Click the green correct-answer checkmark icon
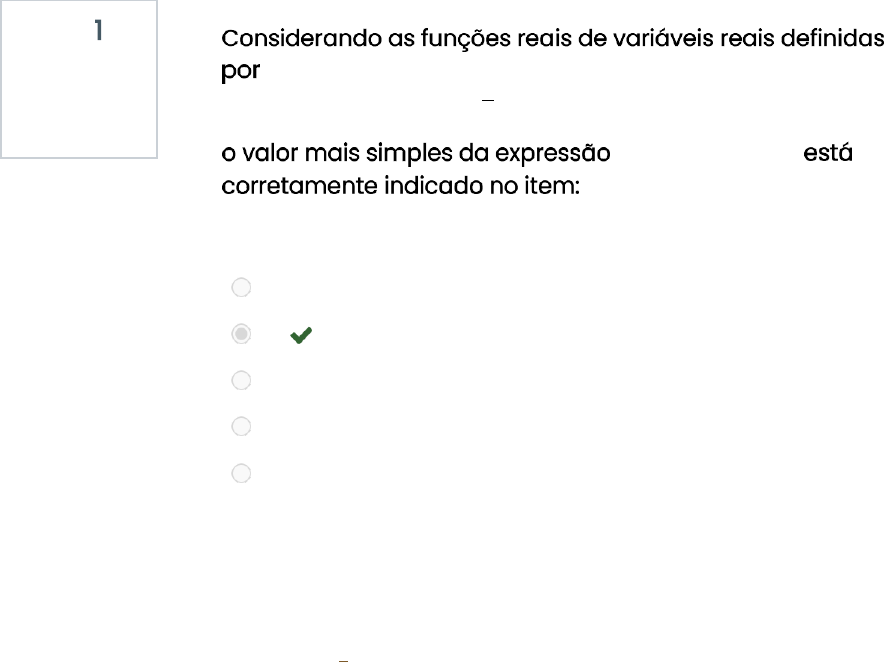The image size is (884, 662). tap(300, 337)
